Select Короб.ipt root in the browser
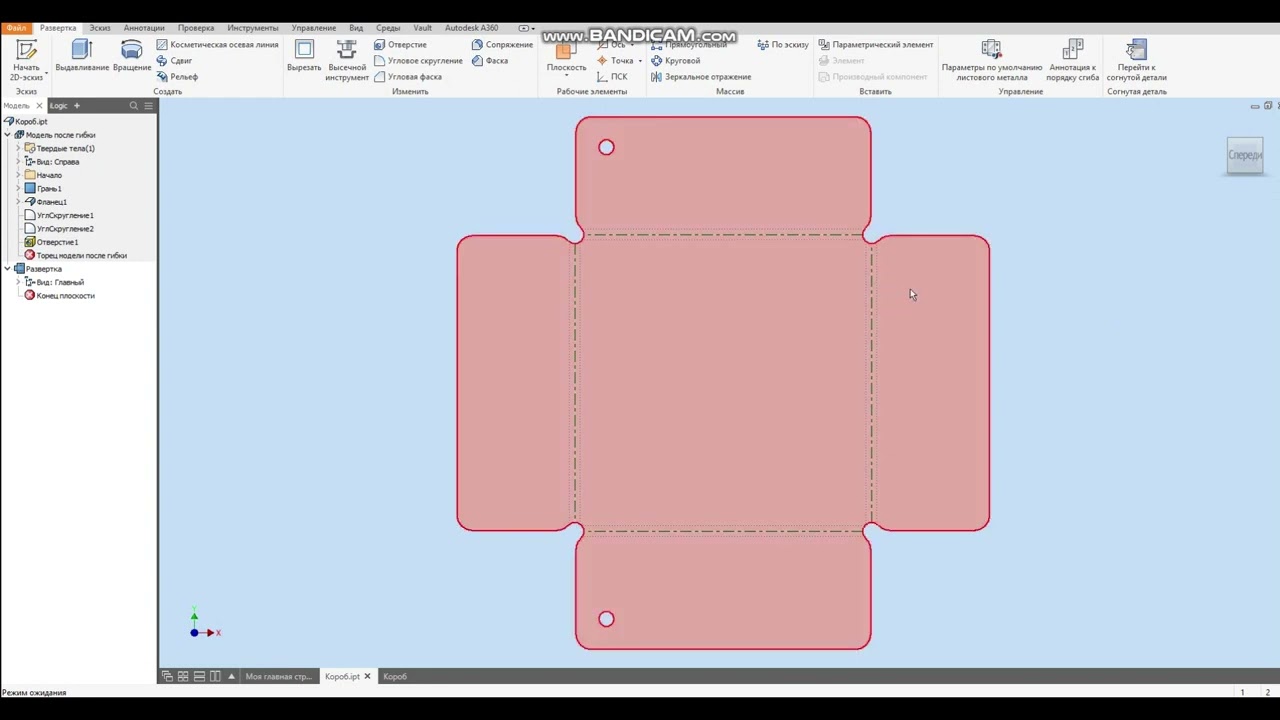Viewport: 1280px width, 720px height. [26, 121]
